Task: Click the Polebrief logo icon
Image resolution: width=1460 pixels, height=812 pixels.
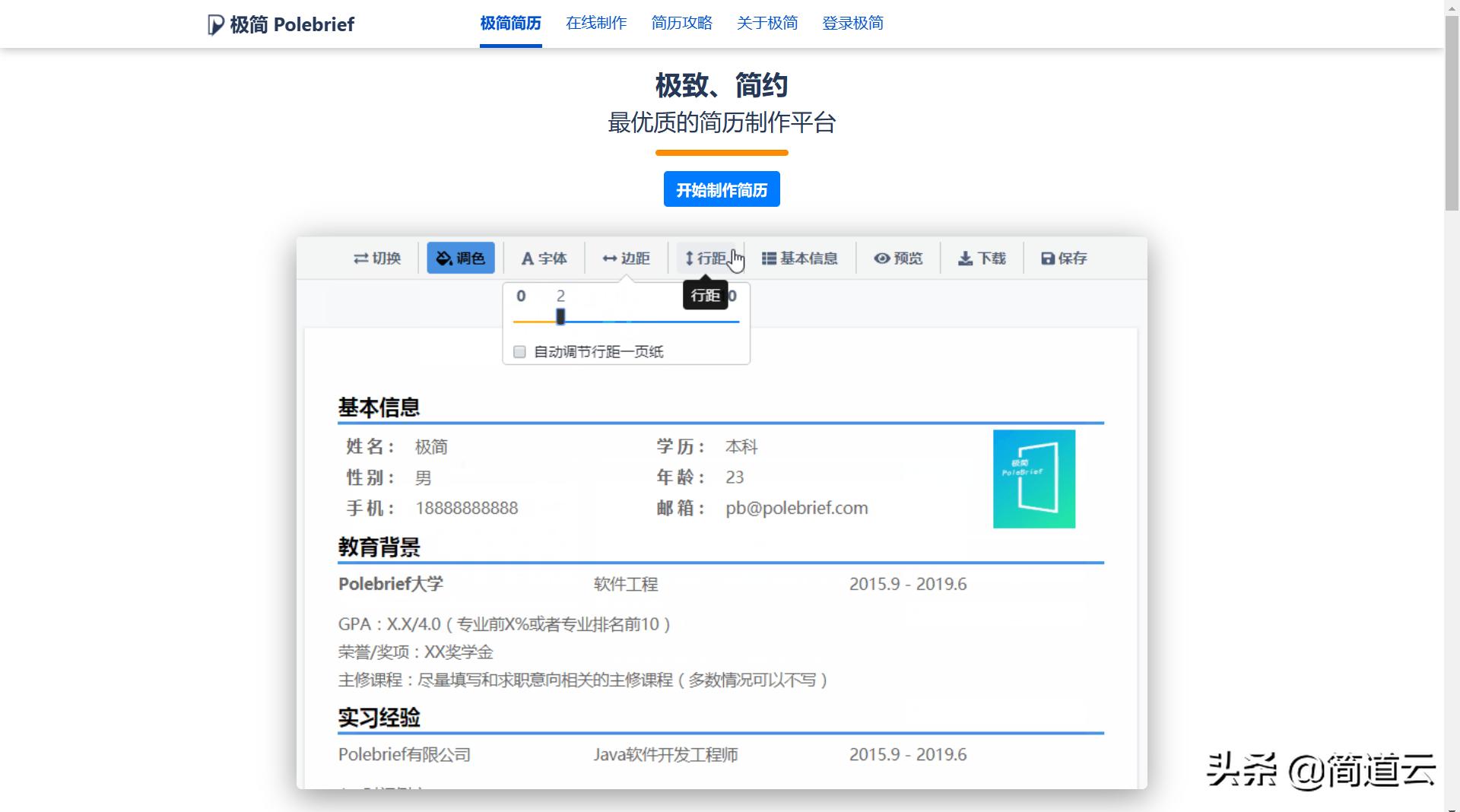Action: [213, 24]
